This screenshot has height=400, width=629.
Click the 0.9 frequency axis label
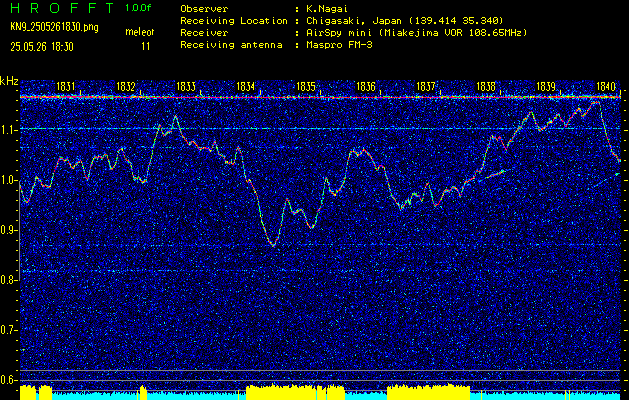(x=8, y=230)
